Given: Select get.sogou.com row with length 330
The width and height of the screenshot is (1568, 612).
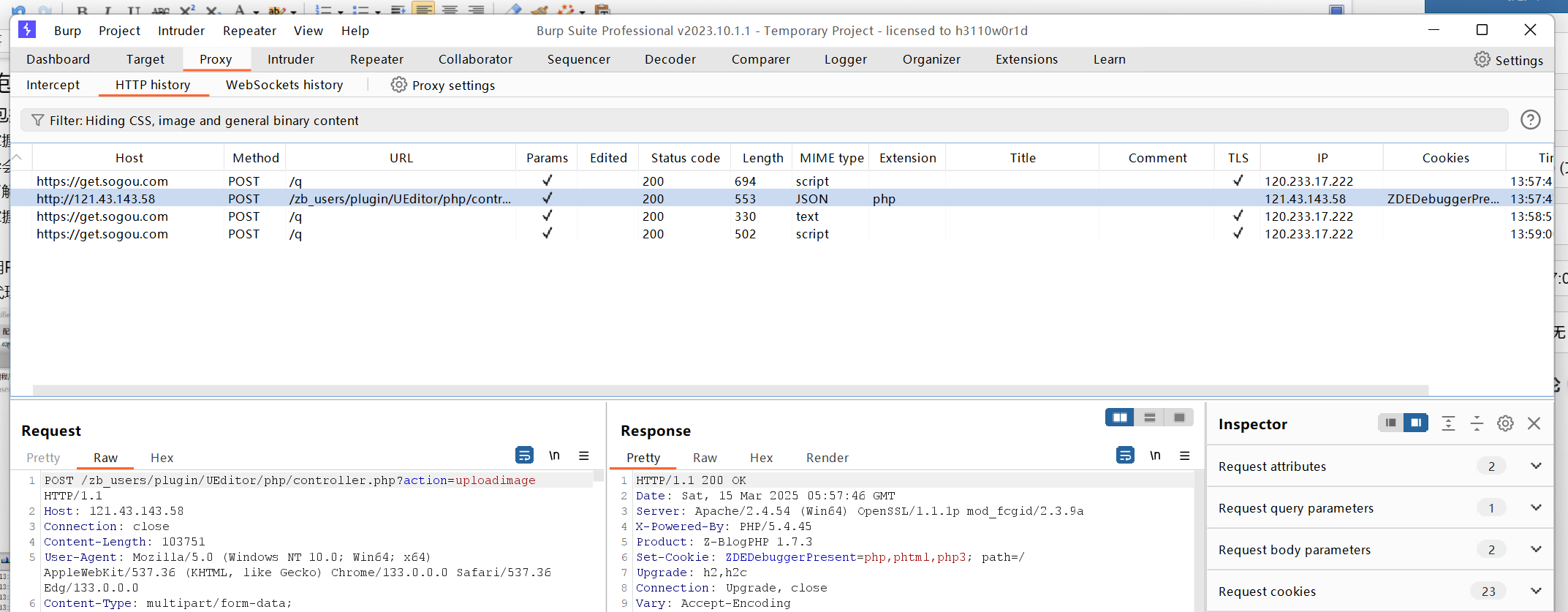Looking at the screenshot, I should pyautogui.click(x=782, y=216).
